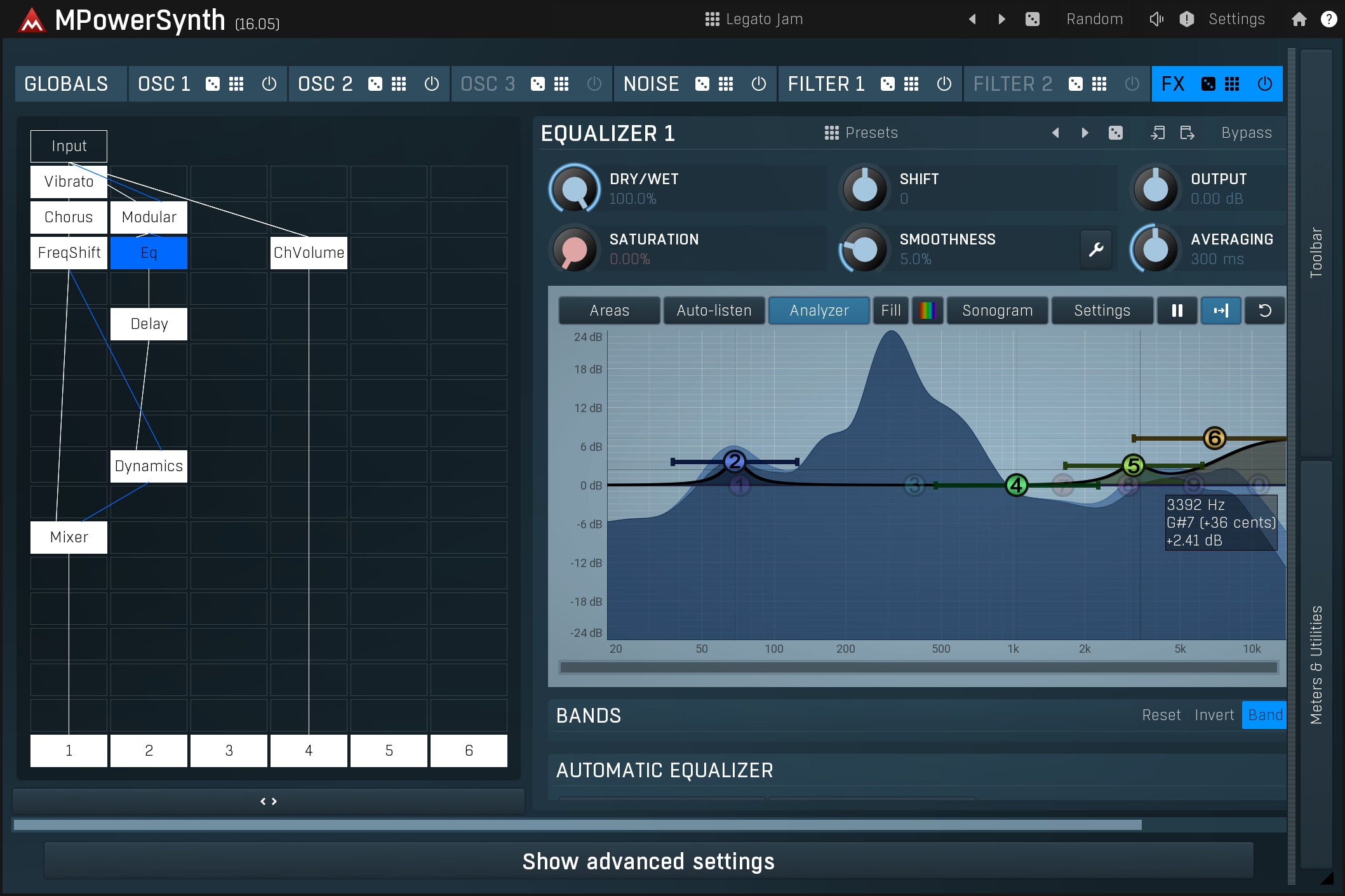Enable FILTER 2 with its power button
This screenshot has height=896, width=1345.
pyautogui.click(x=1132, y=84)
